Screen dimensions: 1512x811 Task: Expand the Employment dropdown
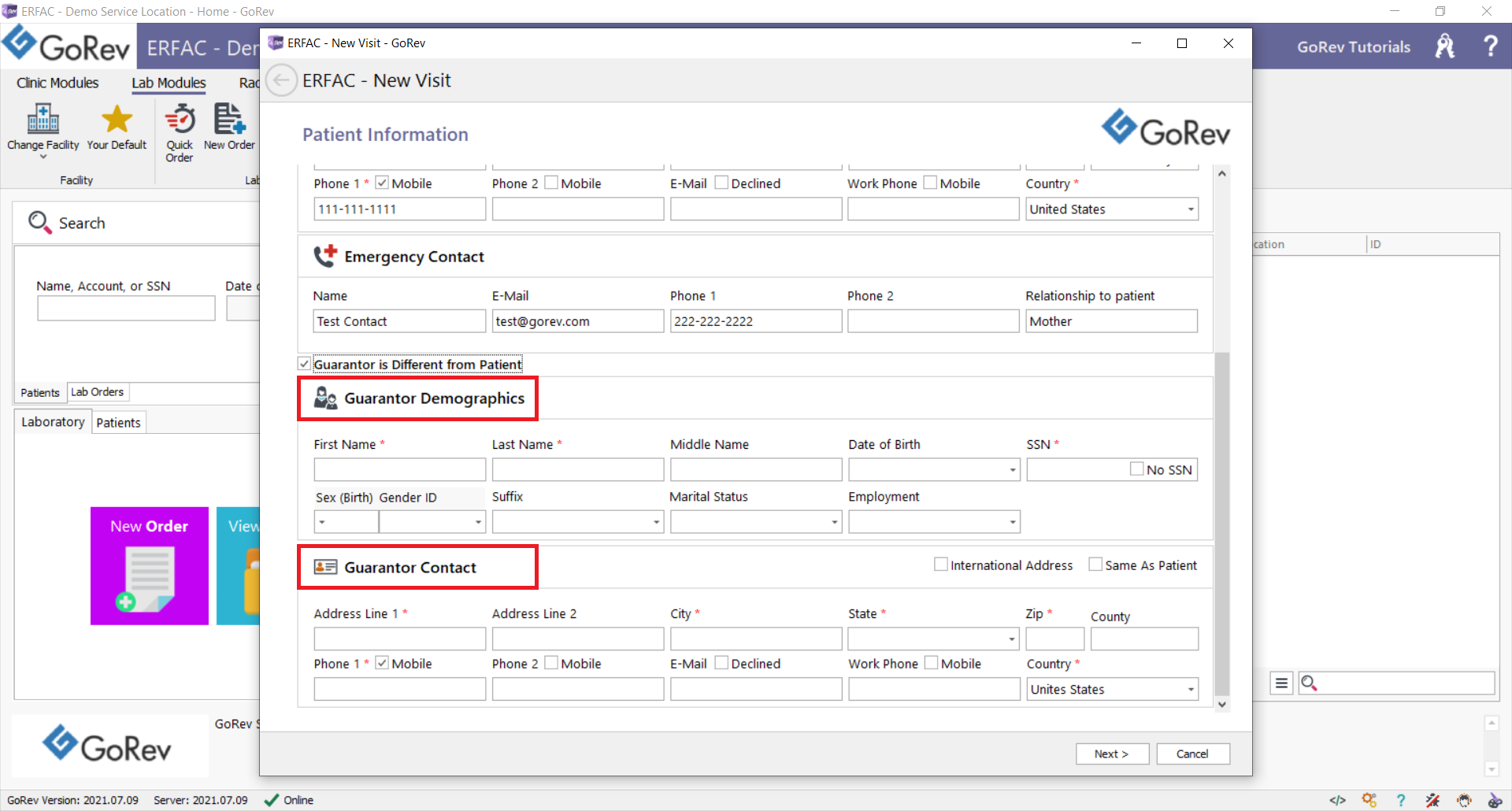pyautogui.click(x=1012, y=522)
